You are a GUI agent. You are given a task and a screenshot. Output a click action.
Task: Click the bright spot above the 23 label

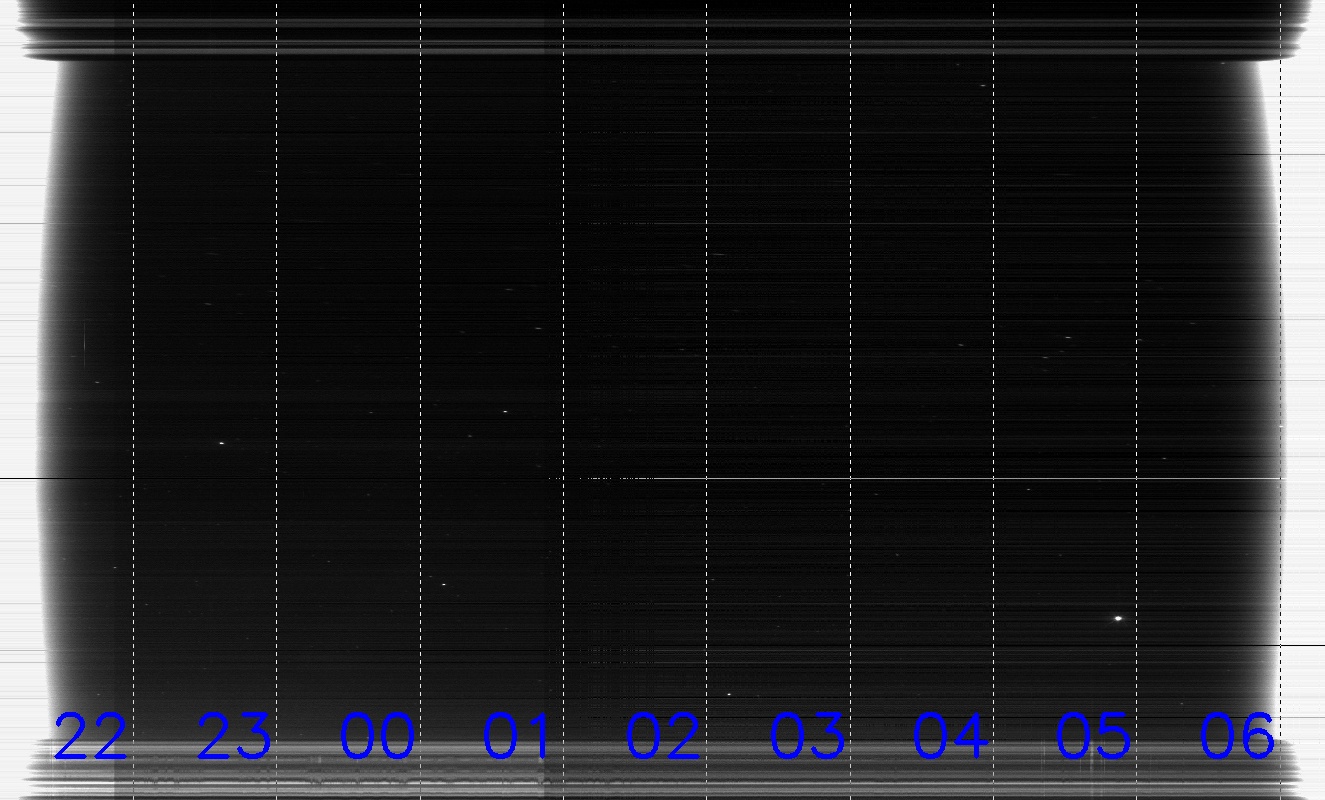(221, 443)
